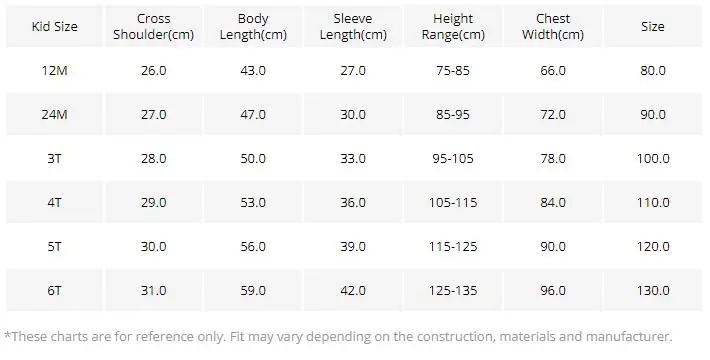Click the 4T row label
710x360 pixels.
54,202
